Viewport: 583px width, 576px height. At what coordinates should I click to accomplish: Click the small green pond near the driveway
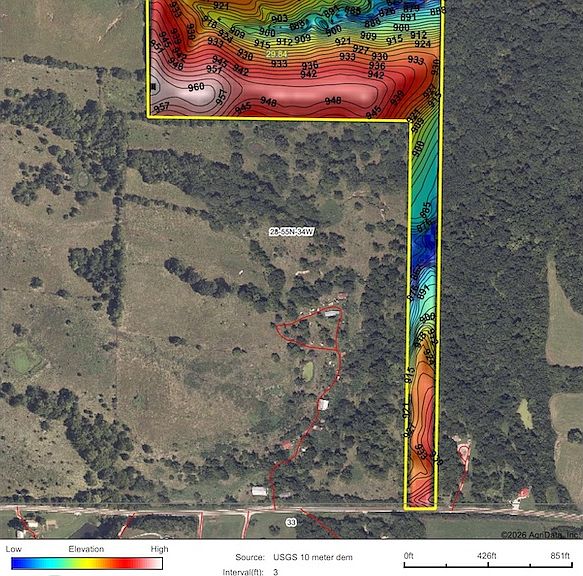click(308, 371)
